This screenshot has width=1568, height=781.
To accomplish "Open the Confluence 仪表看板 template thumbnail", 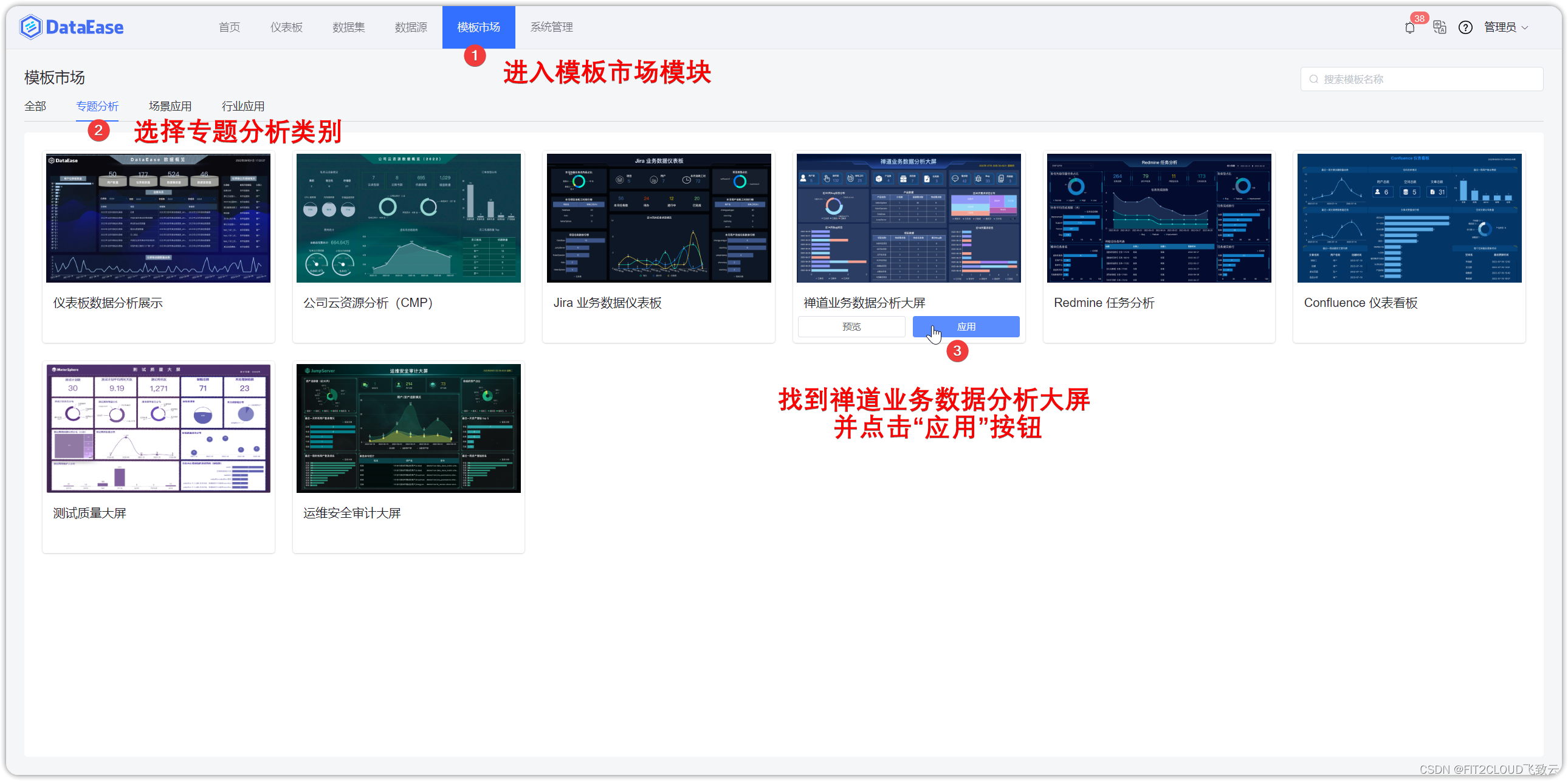I will click(x=1409, y=218).
